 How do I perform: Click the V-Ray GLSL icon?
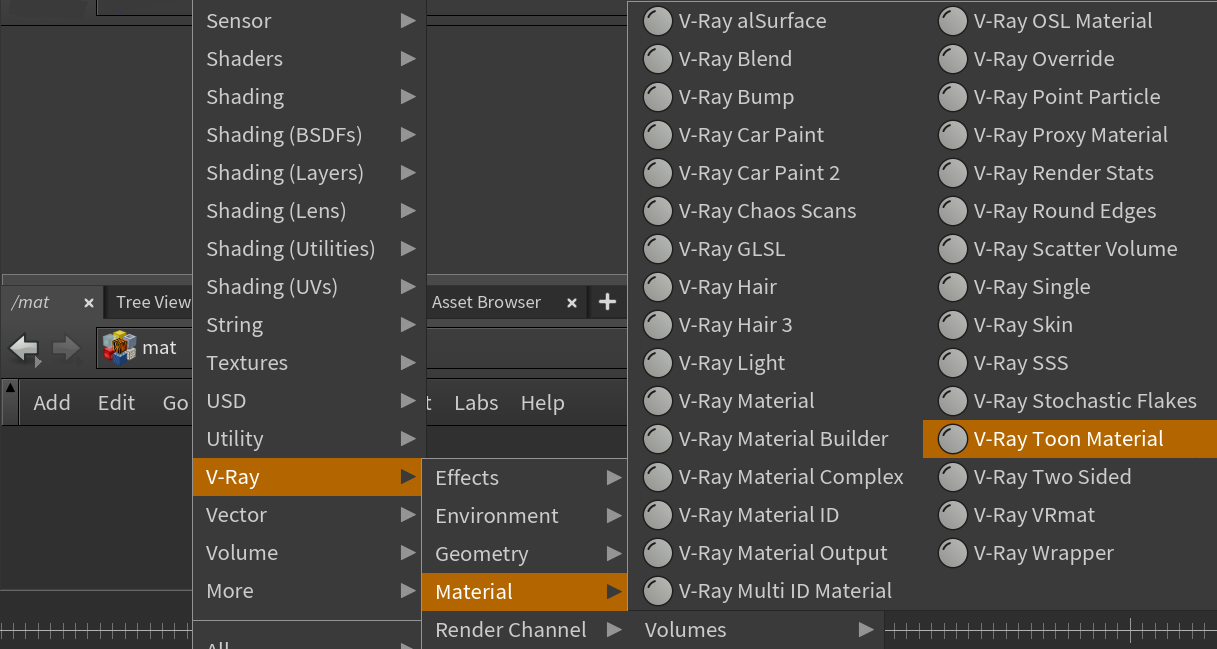(657, 249)
